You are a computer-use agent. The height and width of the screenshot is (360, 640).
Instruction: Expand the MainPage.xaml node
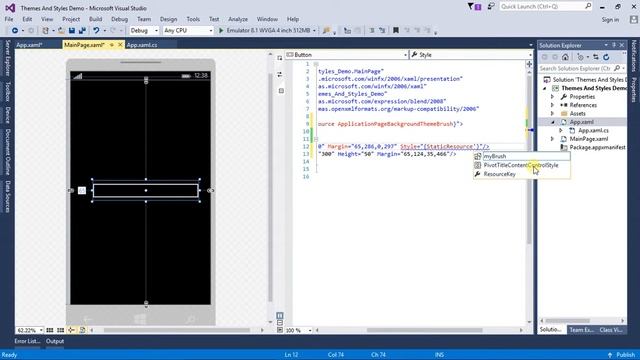pyautogui.click(x=552, y=139)
